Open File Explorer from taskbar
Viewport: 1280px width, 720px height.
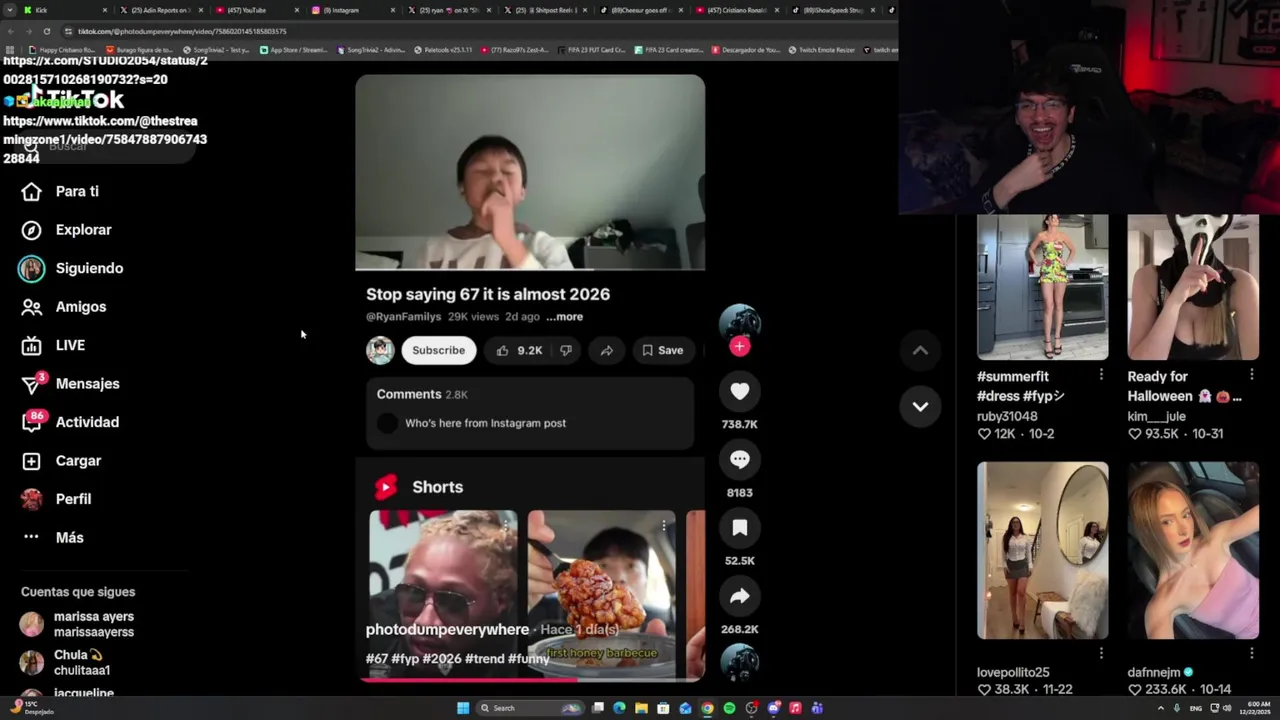click(641, 708)
